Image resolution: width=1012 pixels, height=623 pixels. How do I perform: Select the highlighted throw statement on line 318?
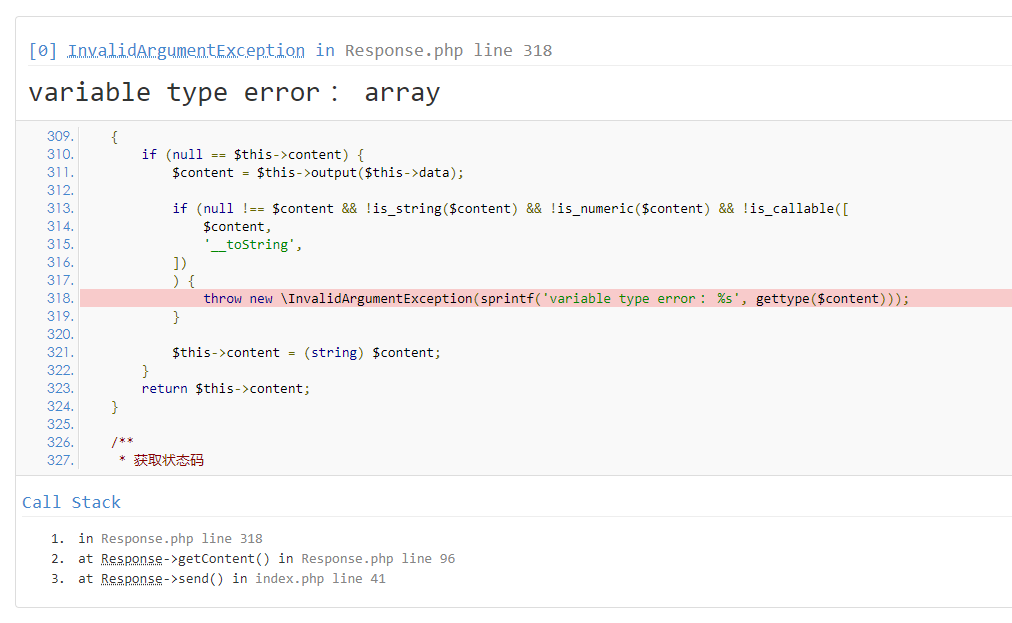(555, 298)
